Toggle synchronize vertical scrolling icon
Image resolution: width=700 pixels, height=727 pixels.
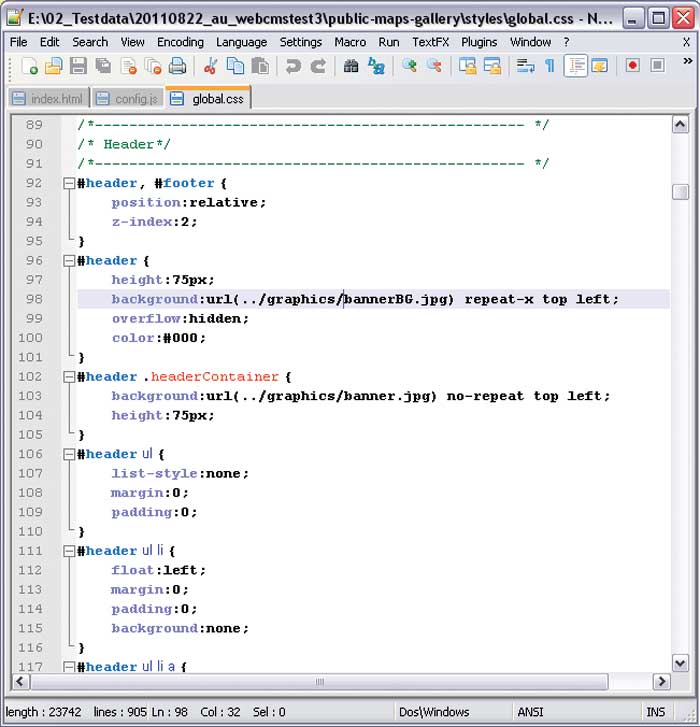coord(467,66)
